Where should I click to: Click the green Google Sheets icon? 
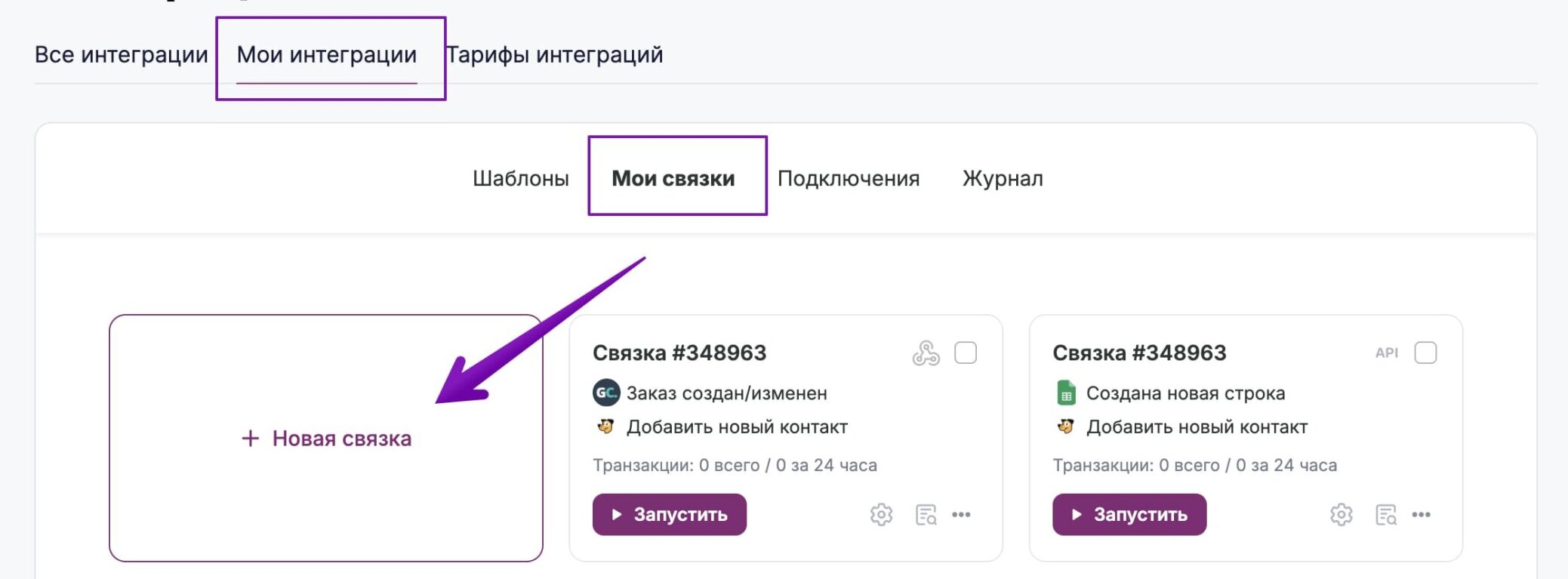(x=1066, y=393)
